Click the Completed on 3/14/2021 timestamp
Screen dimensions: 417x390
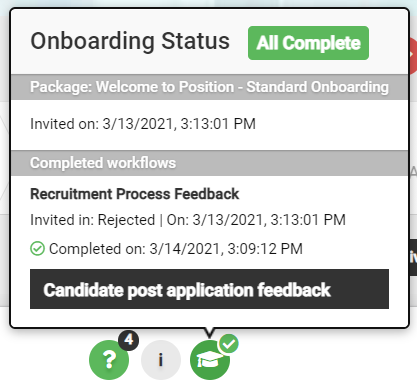(176, 249)
